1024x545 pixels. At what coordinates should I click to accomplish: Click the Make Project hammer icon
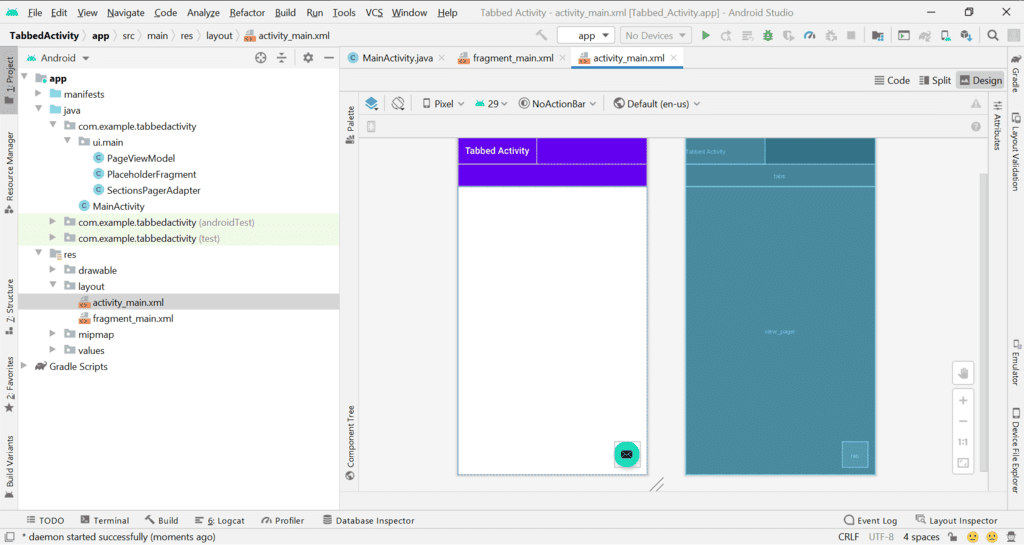pyautogui.click(x=541, y=35)
